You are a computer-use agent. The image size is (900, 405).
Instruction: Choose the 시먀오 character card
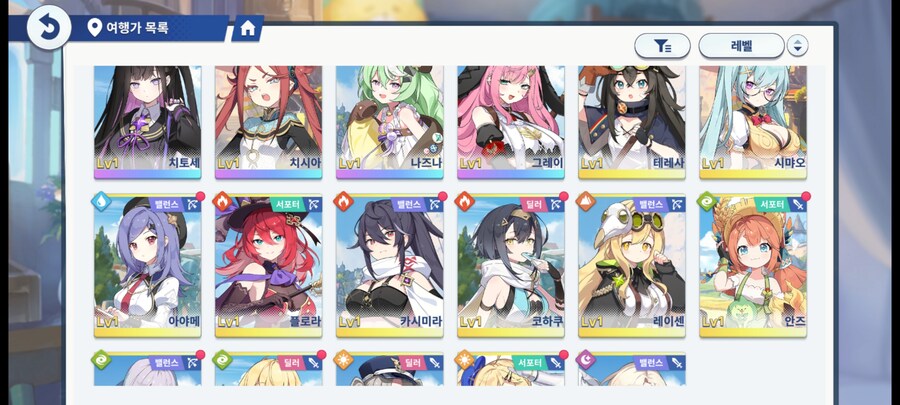pos(753,122)
